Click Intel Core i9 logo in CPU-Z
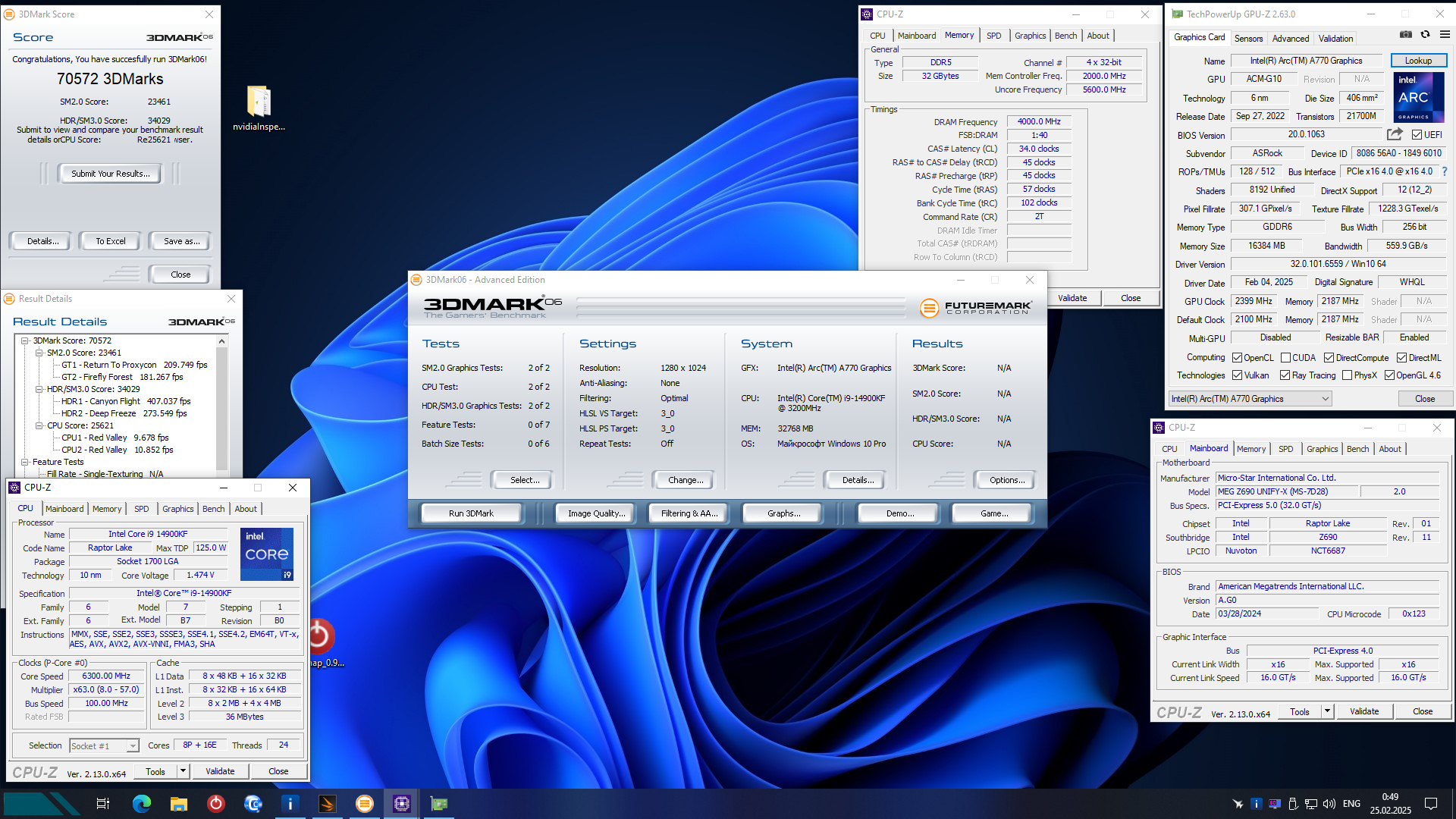 (x=267, y=554)
